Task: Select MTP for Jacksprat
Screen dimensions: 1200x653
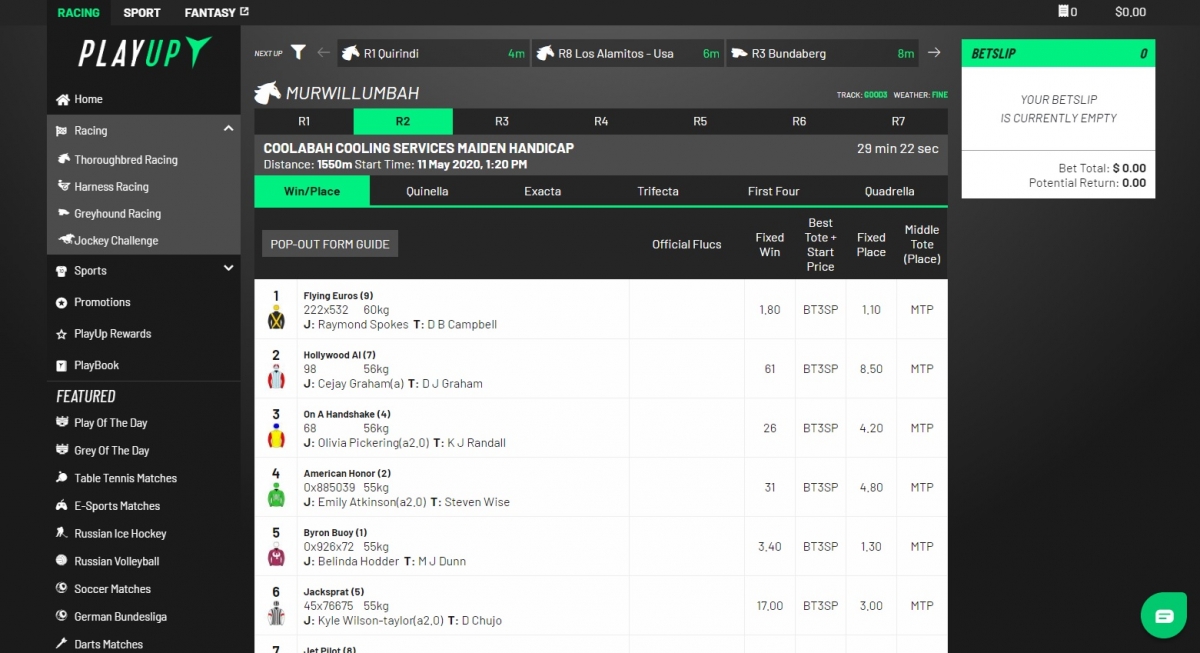Action: (x=922, y=605)
